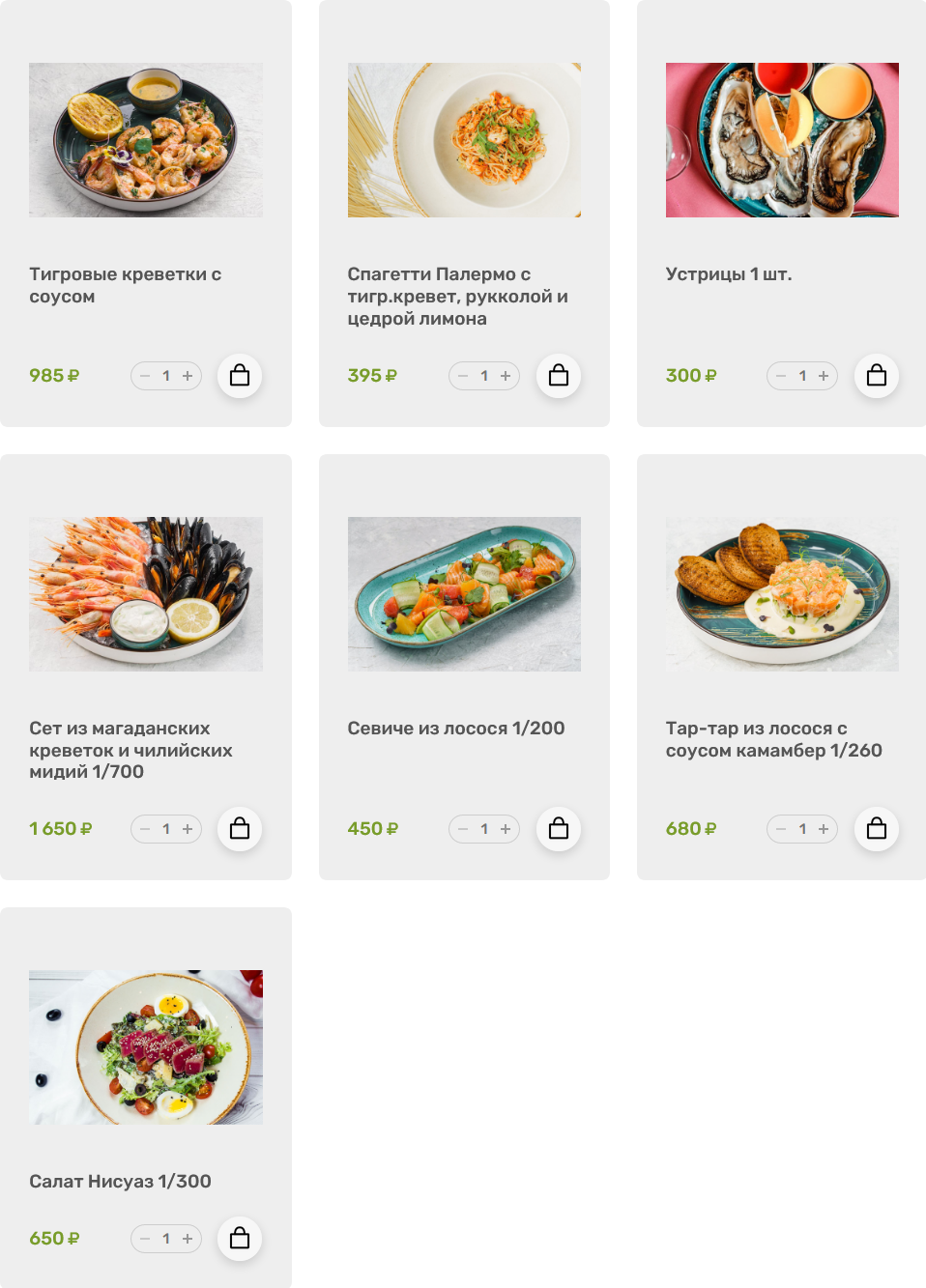Add Тар-тар из лосося to cart
926x1288 pixels.
pyautogui.click(x=877, y=829)
